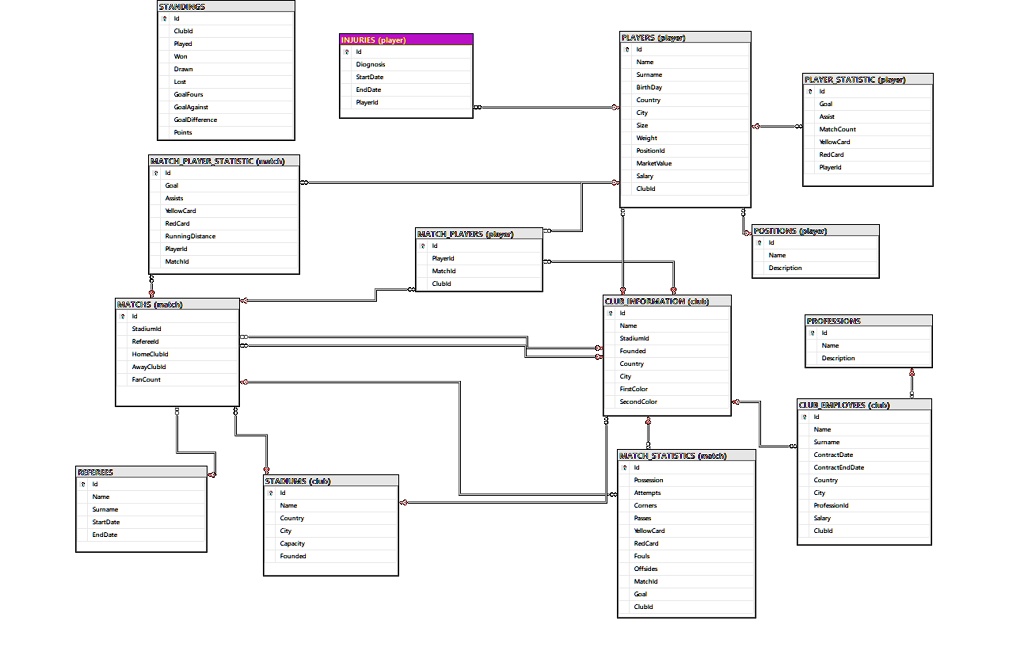Click the key icon in MATCH_PLAYER_STATISTIC table
This screenshot has width=1024, height=647.
[x=155, y=173]
